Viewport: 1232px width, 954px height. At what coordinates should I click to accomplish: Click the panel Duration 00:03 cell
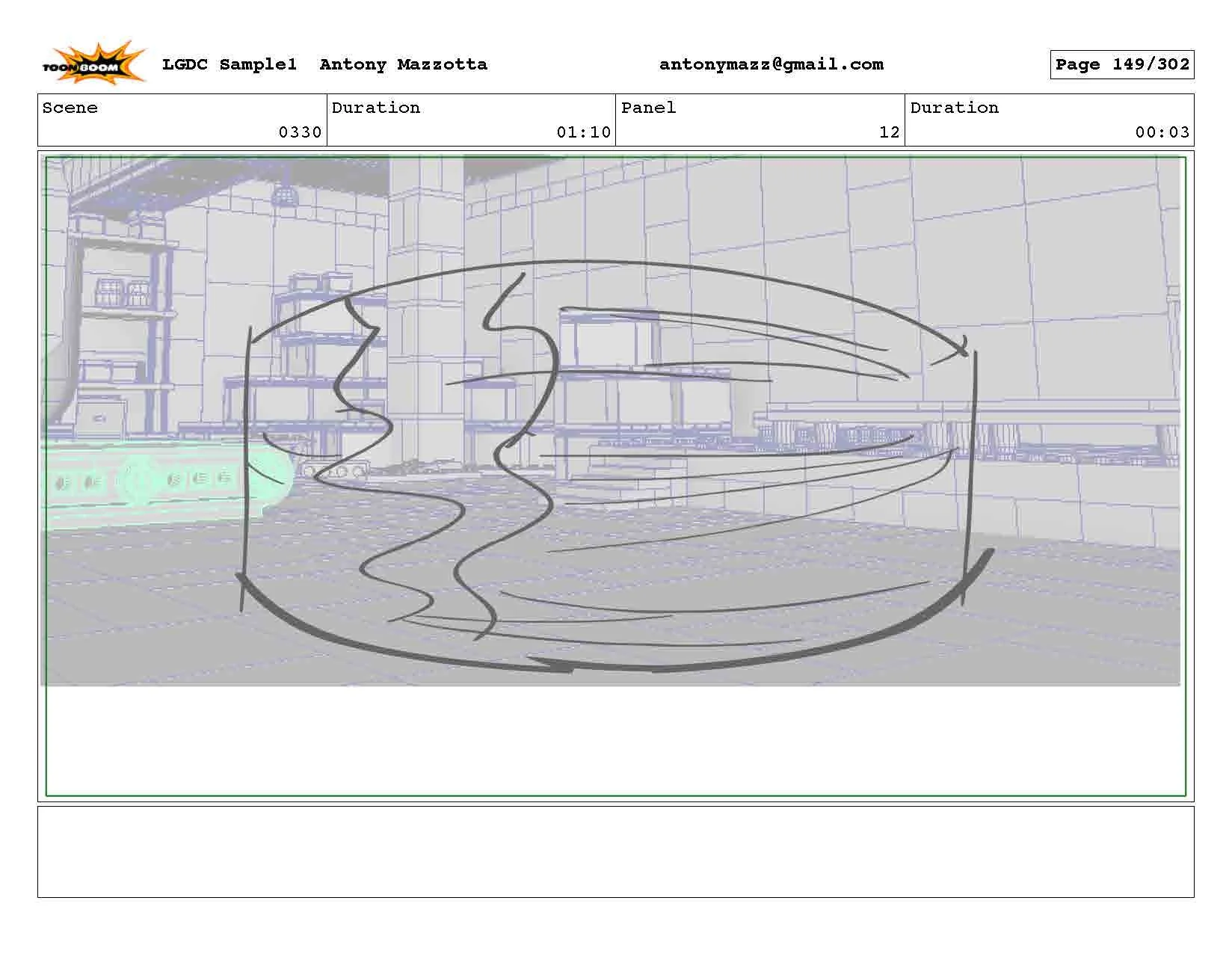tap(1050, 120)
